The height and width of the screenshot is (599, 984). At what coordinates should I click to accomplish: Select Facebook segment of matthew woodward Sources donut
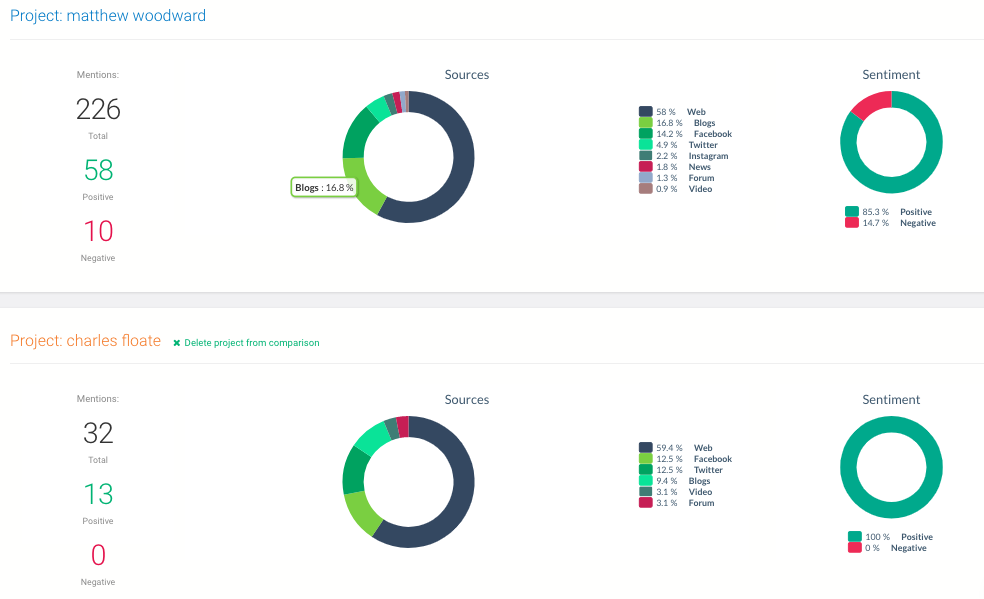pos(356,134)
